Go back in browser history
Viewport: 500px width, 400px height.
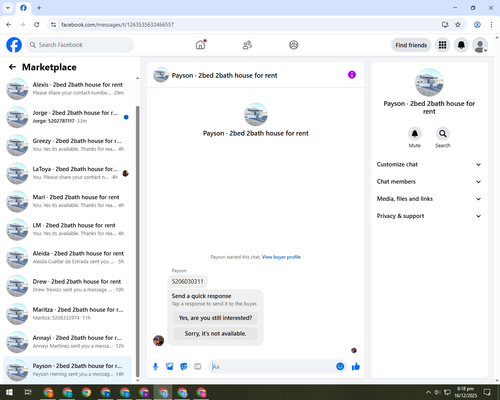point(9,25)
